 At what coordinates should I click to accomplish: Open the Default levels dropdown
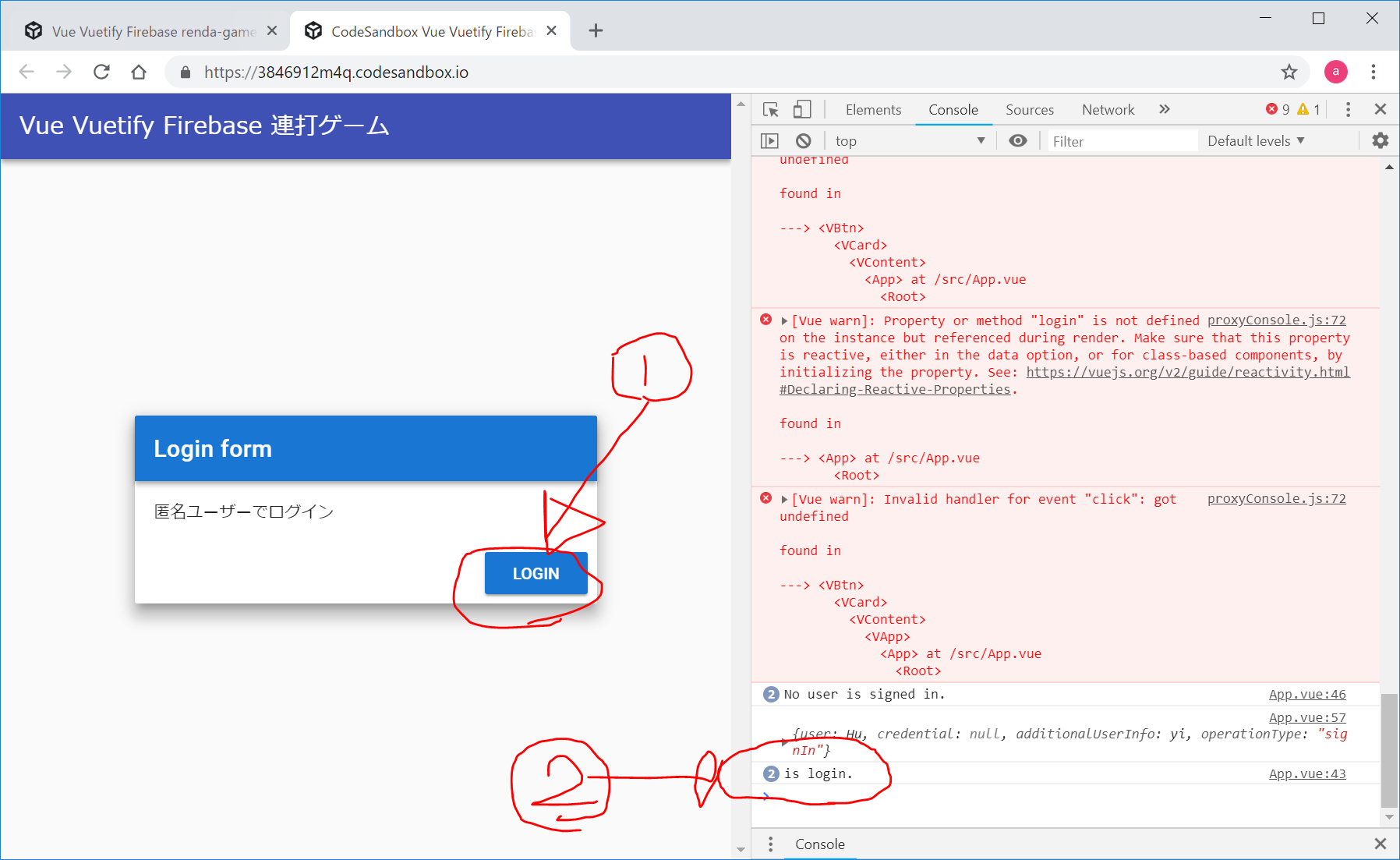[x=1255, y=141]
